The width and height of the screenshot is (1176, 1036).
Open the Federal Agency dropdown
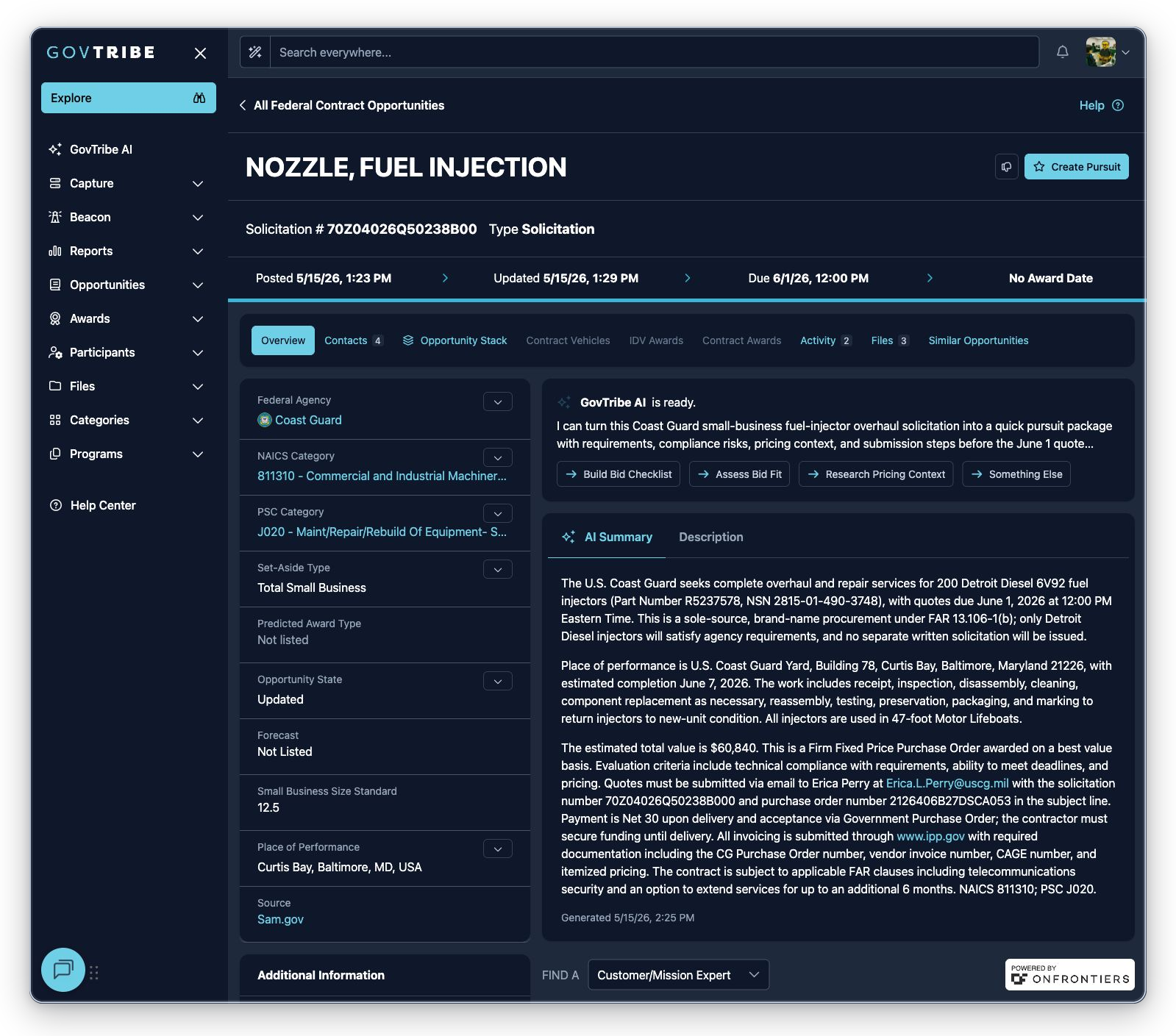tap(498, 401)
